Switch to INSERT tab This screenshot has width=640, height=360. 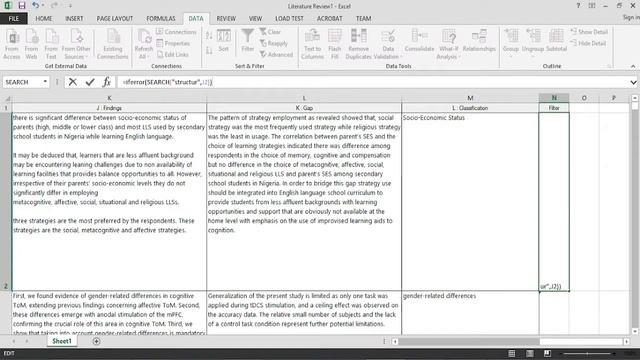[74, 18]
